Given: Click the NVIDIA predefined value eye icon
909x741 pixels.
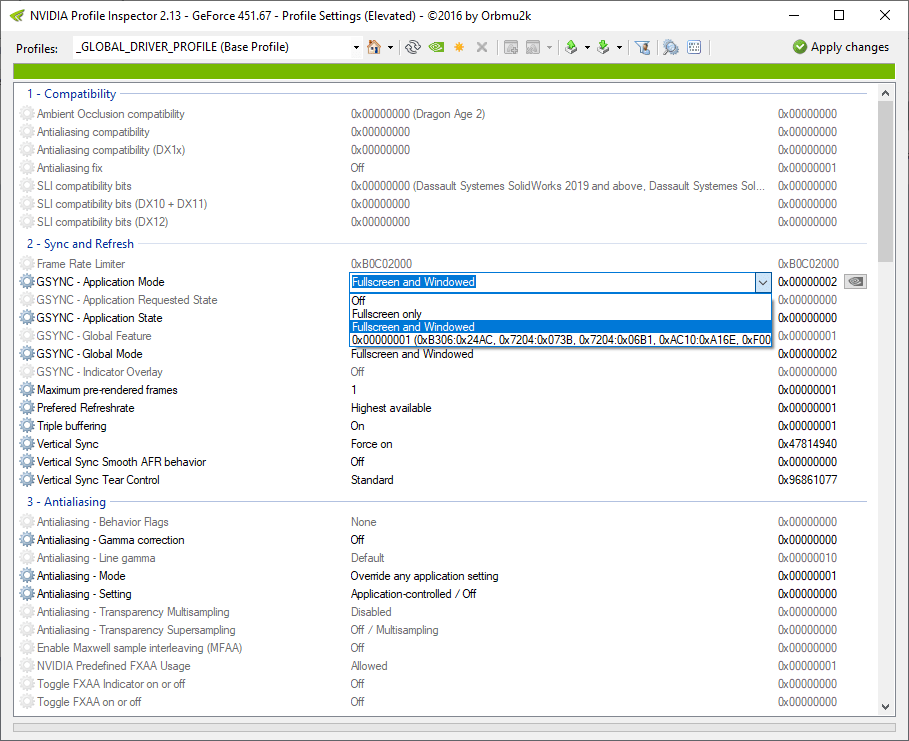Looking at the screenshot, I should [855, 282].
